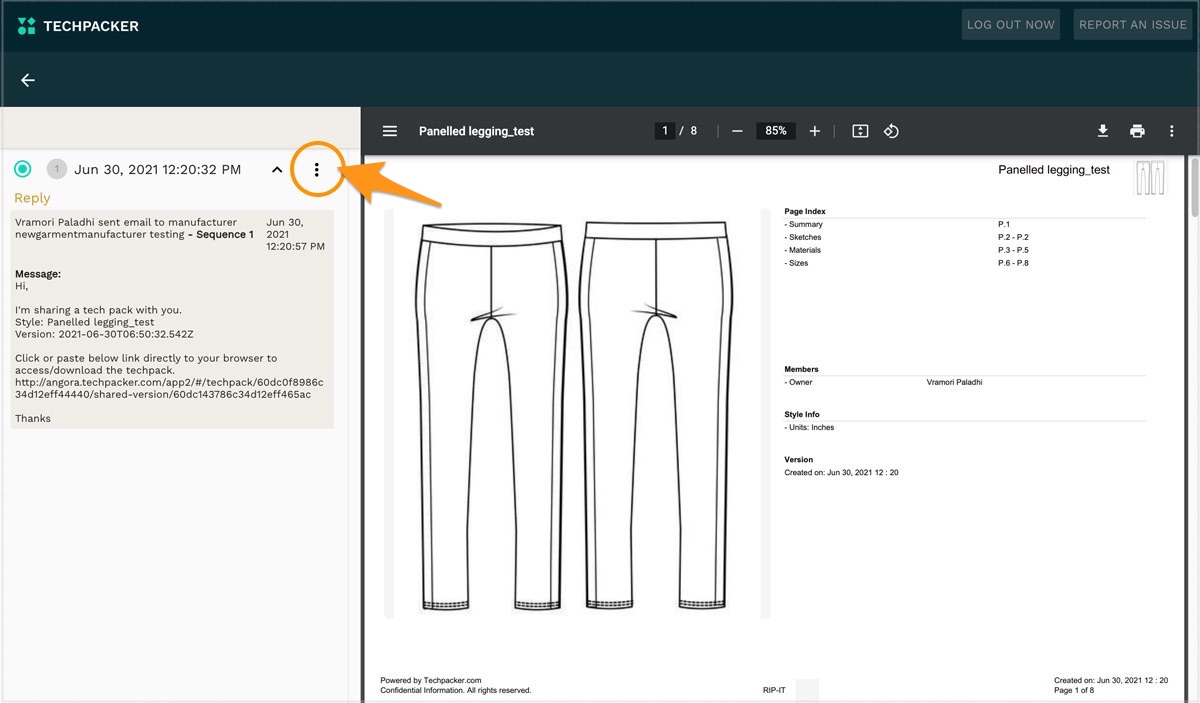
Task: Select the Jun 30, 2021 version radio button
Action: (23, 169)
